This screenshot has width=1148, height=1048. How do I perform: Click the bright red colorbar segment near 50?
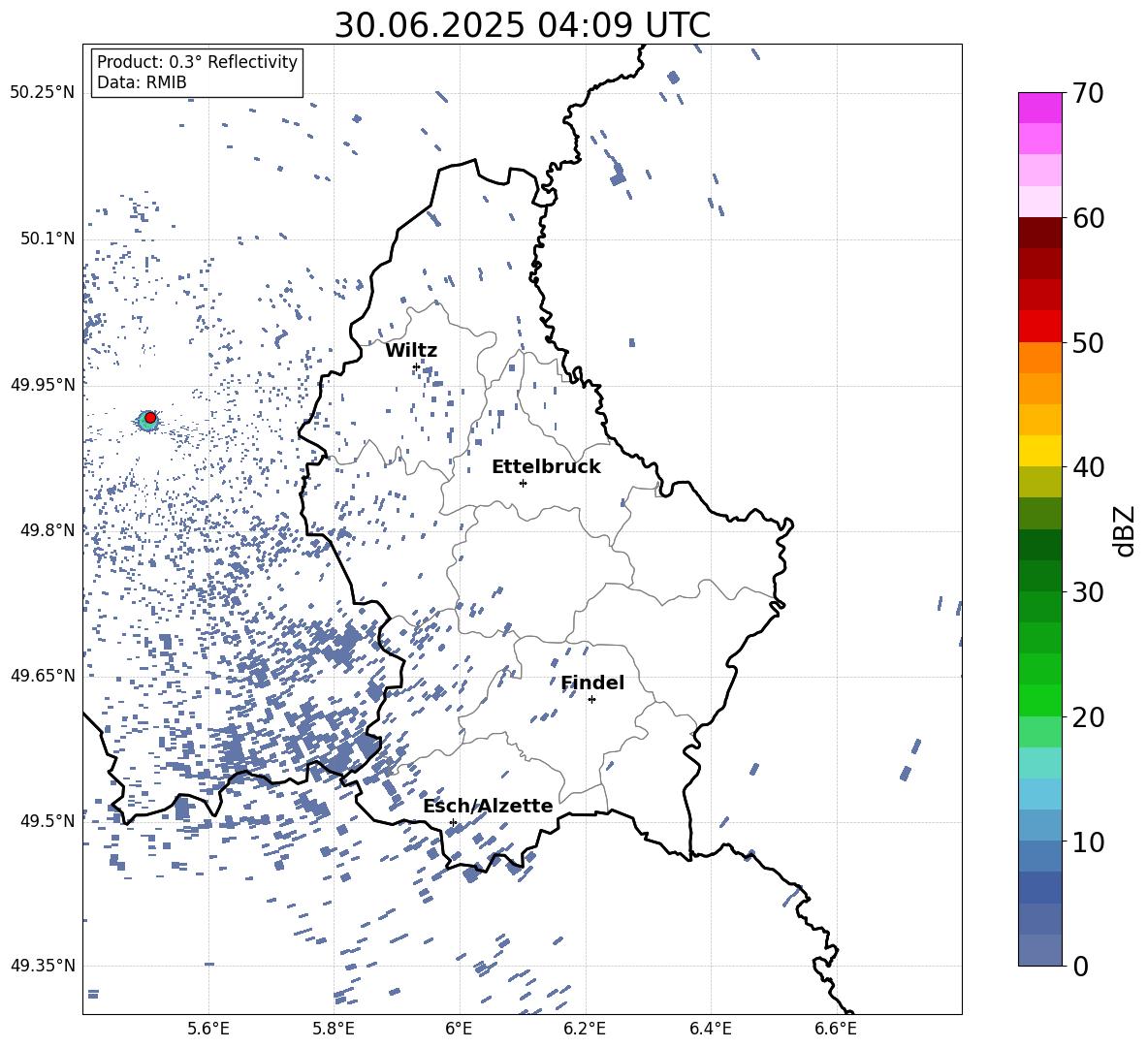pyautogui.click(x=1040, y=327)
